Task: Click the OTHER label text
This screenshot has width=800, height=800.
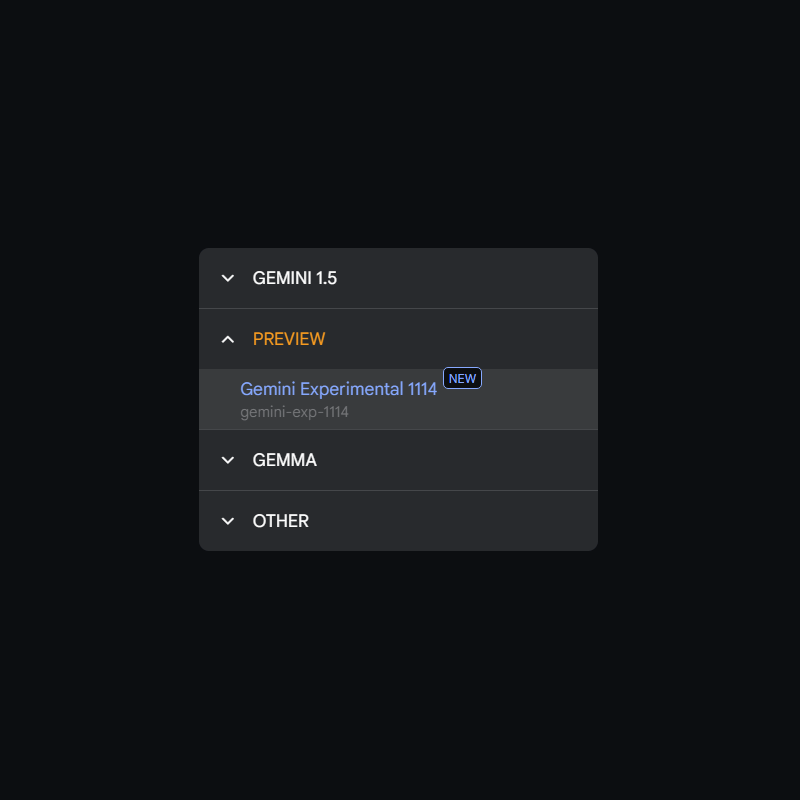Action: pyautogui.click(x=281, y=521)
